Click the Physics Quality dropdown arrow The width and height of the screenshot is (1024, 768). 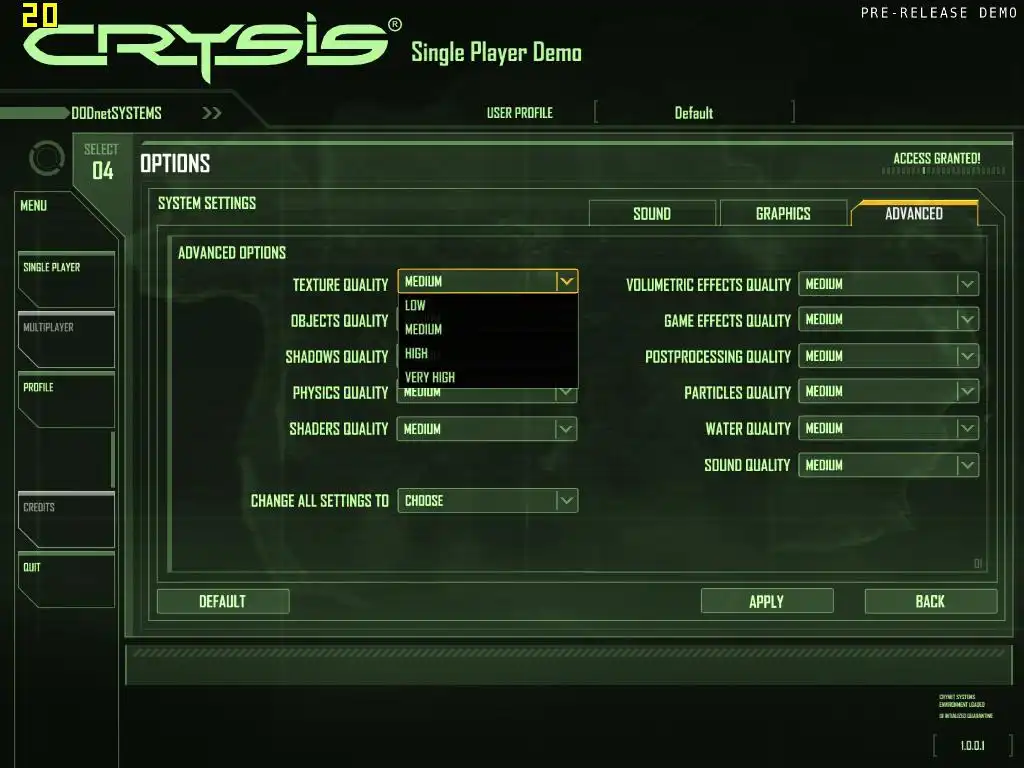(x=566, y=392)
